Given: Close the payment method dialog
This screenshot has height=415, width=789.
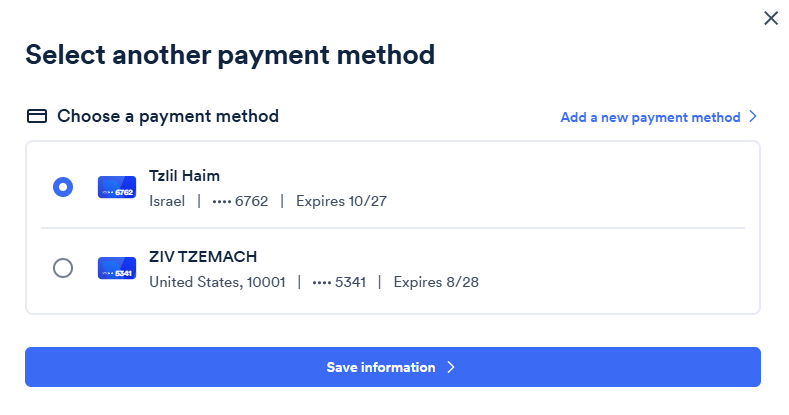Looking at the screenshot, I should tap(770, 18).
